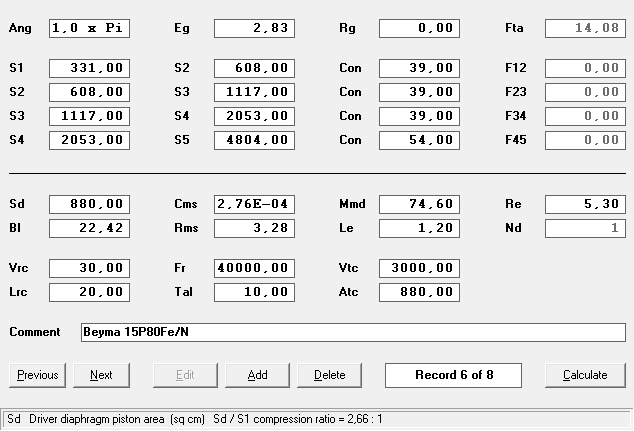
Task: Go to the Next record
Action: (x=101, y=375)
